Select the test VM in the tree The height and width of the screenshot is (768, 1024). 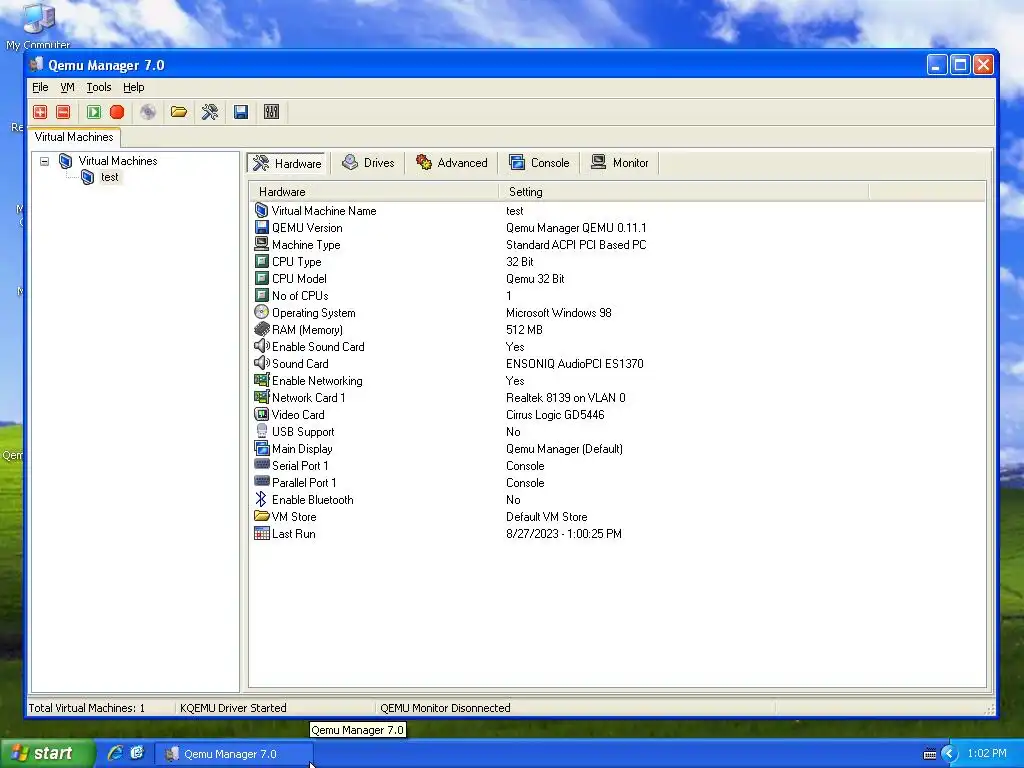click(109, 177)
